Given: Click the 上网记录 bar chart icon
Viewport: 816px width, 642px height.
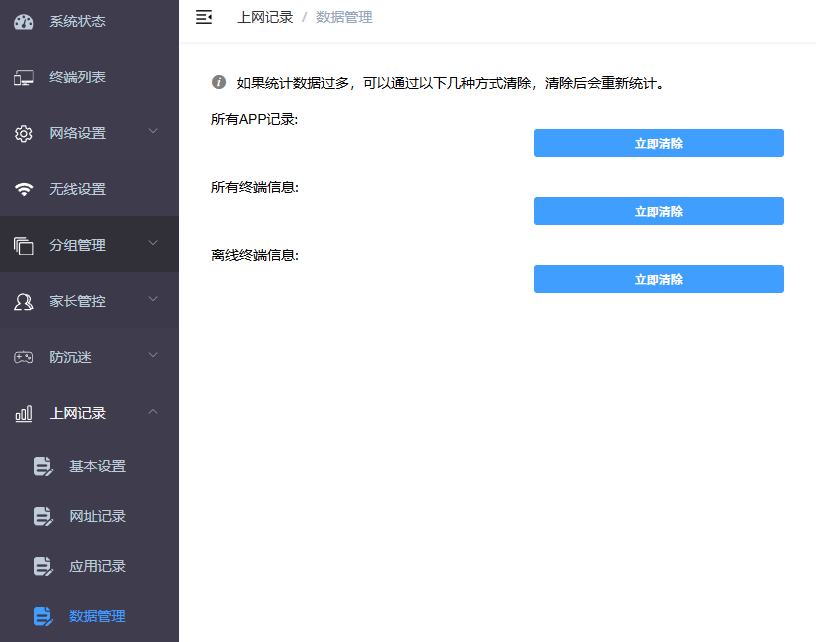Looking at the screenshot, I should (24, 413).
